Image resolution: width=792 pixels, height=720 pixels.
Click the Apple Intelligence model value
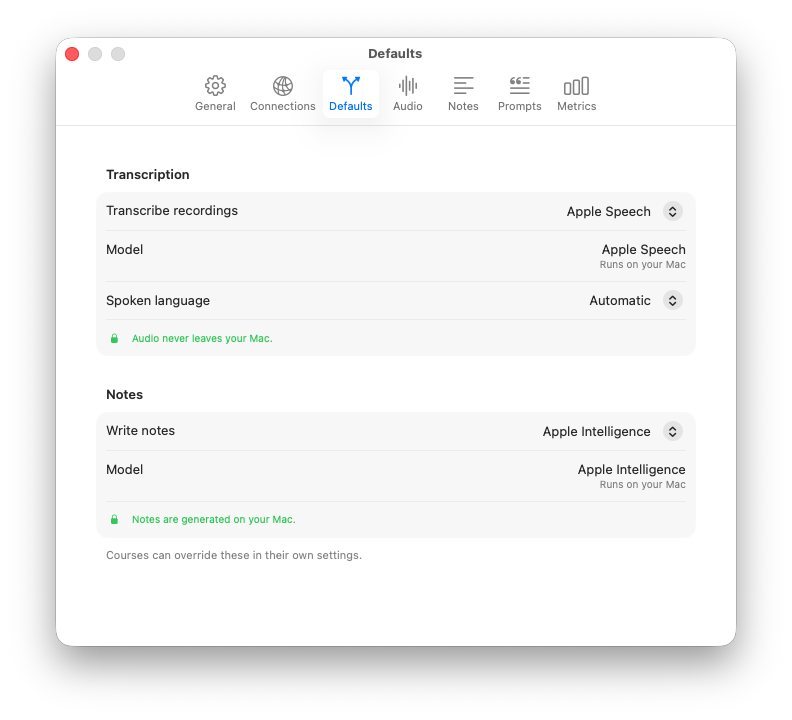631,469
